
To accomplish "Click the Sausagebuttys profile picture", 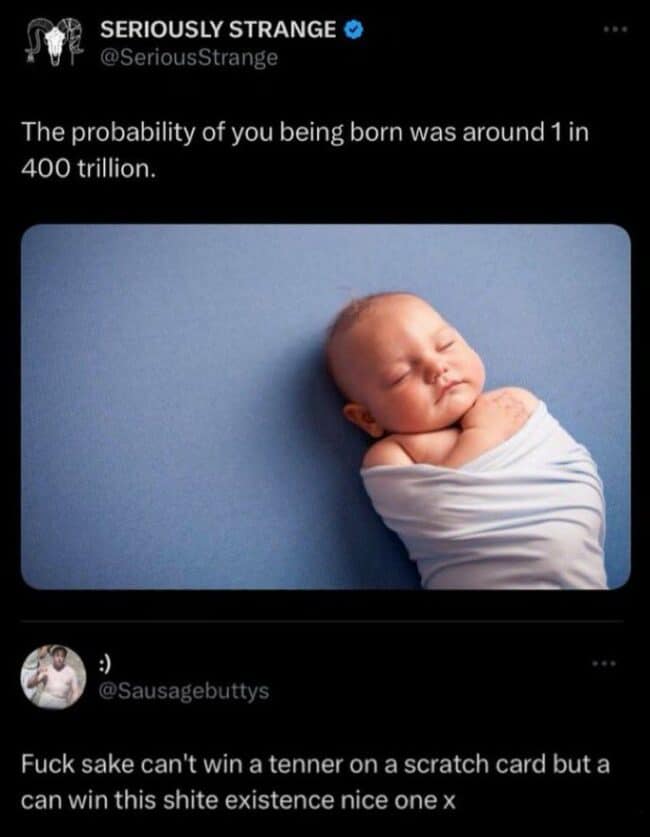I will pyautogui.click(x=53, y=677).
